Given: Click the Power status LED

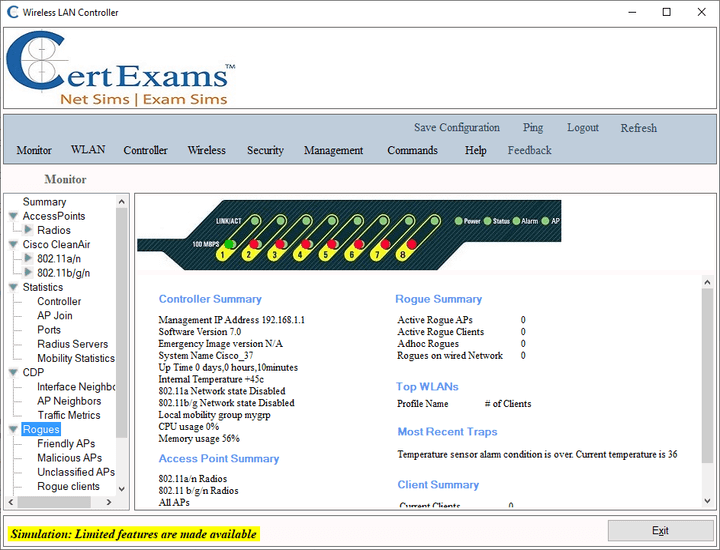Looking at the screenshot, I should tap(458, 221).
